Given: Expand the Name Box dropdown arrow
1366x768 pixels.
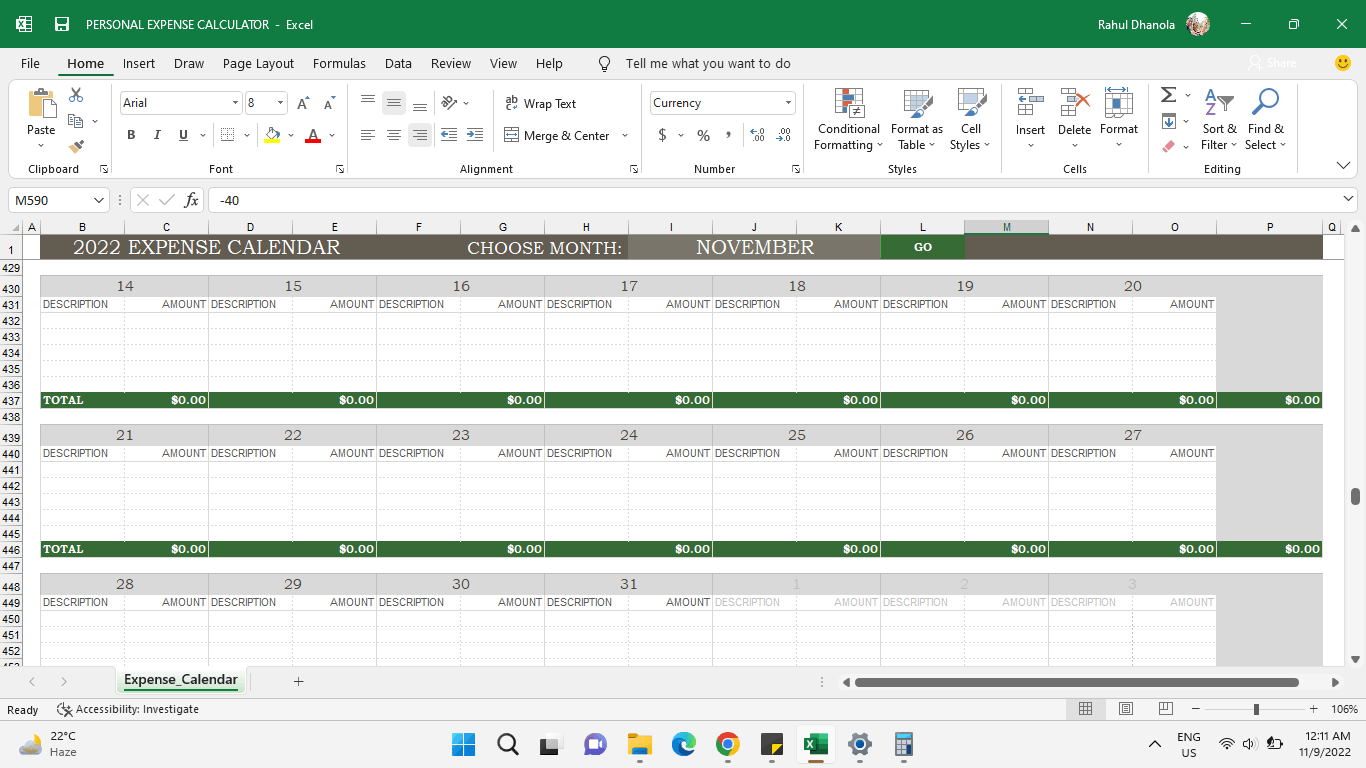Looking at the screenshot, I should click(x=99, y=200).
